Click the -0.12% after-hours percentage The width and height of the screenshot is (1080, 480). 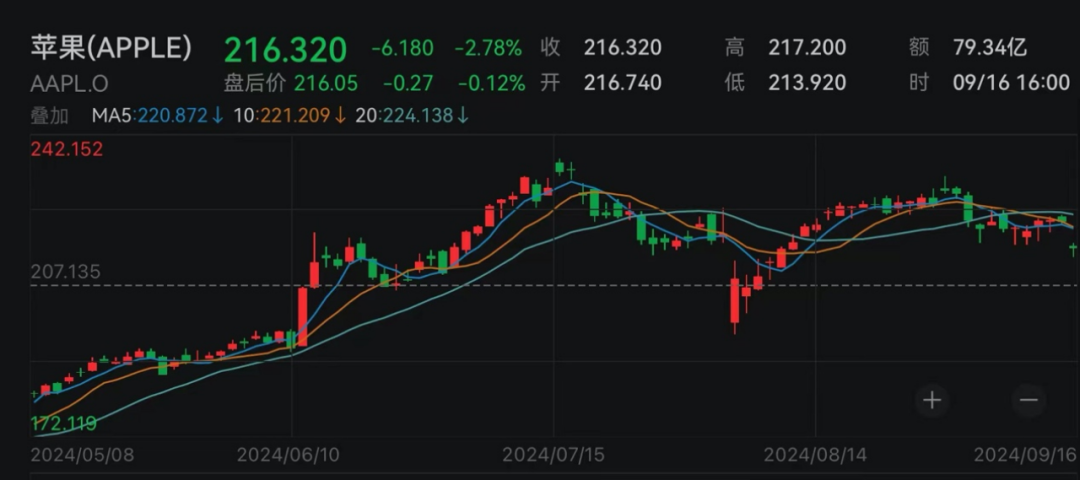[x=492, y=83]
